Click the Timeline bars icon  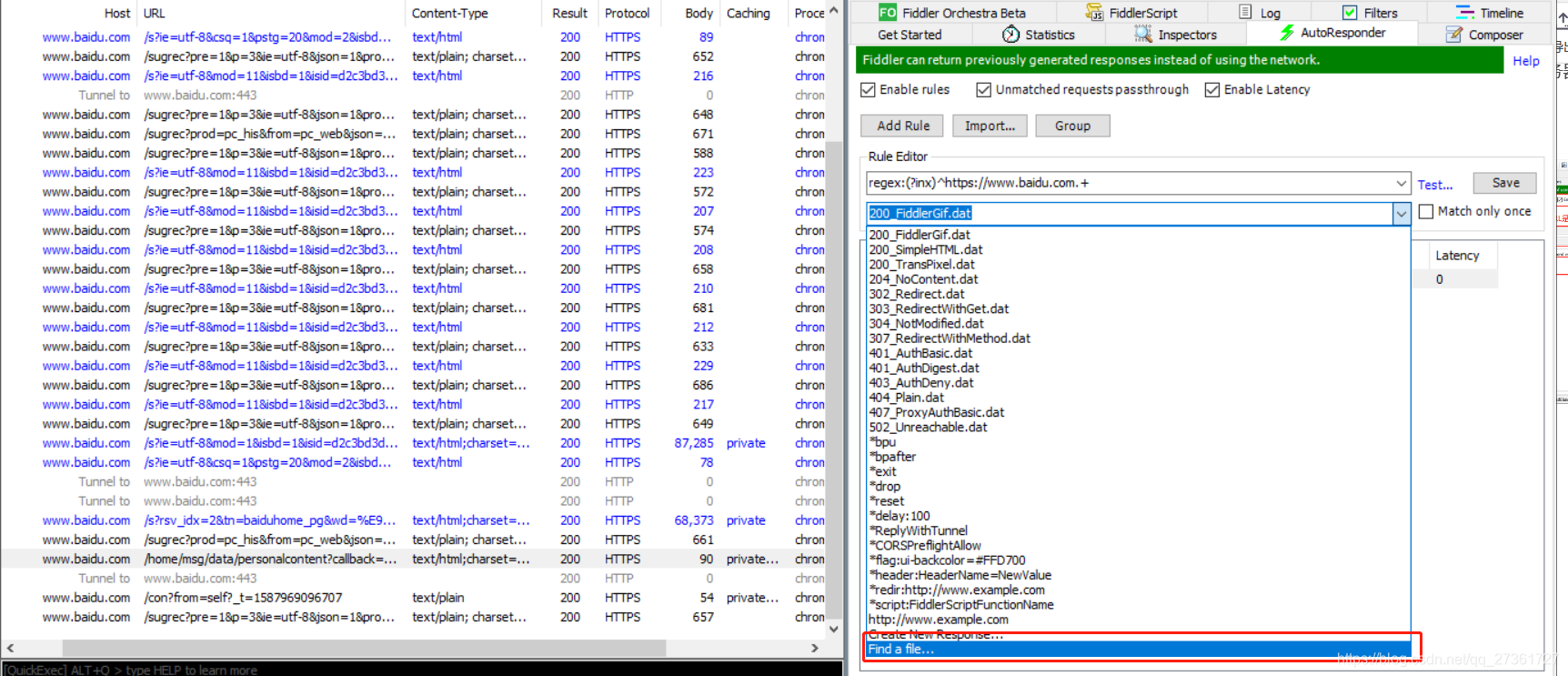[1464, 13]
